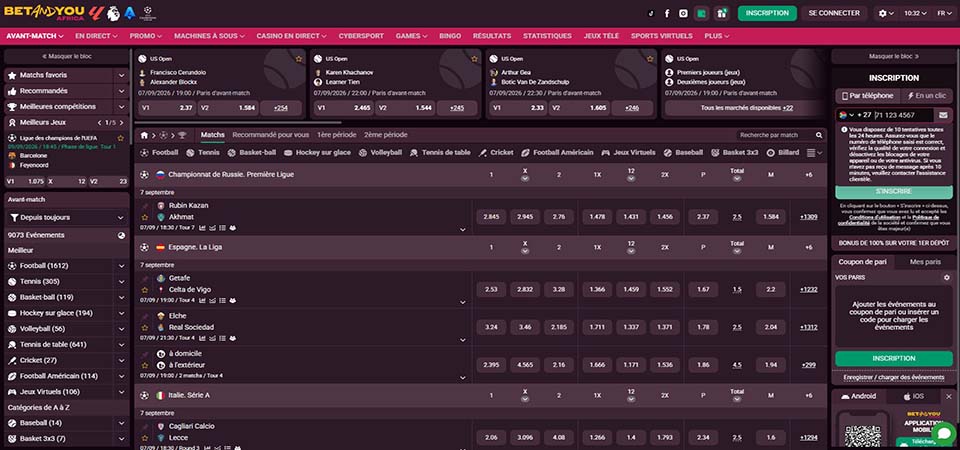
Task: Switch to Mes paris tab
Action: 925,261
